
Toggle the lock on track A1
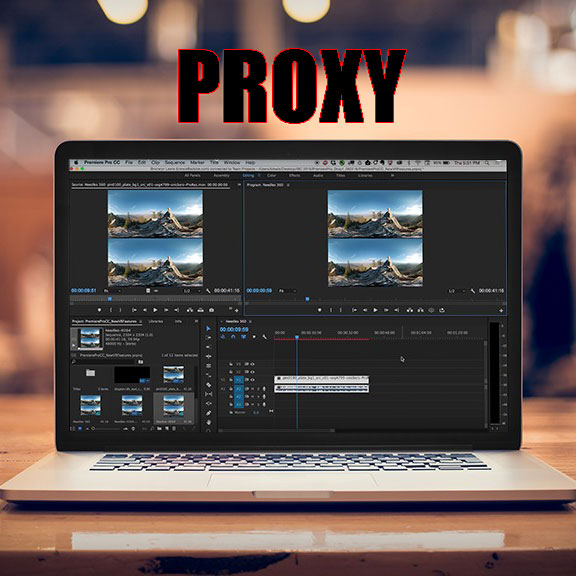(x=231, y=388)
